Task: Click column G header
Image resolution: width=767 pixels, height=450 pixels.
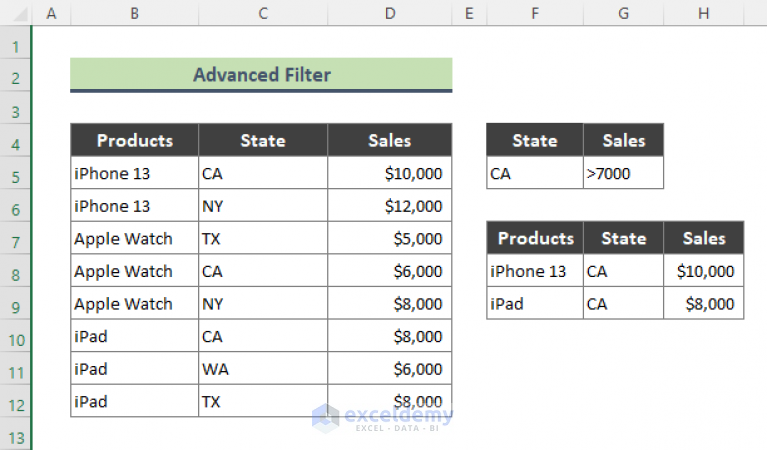Action: click(x=623, y=13)
